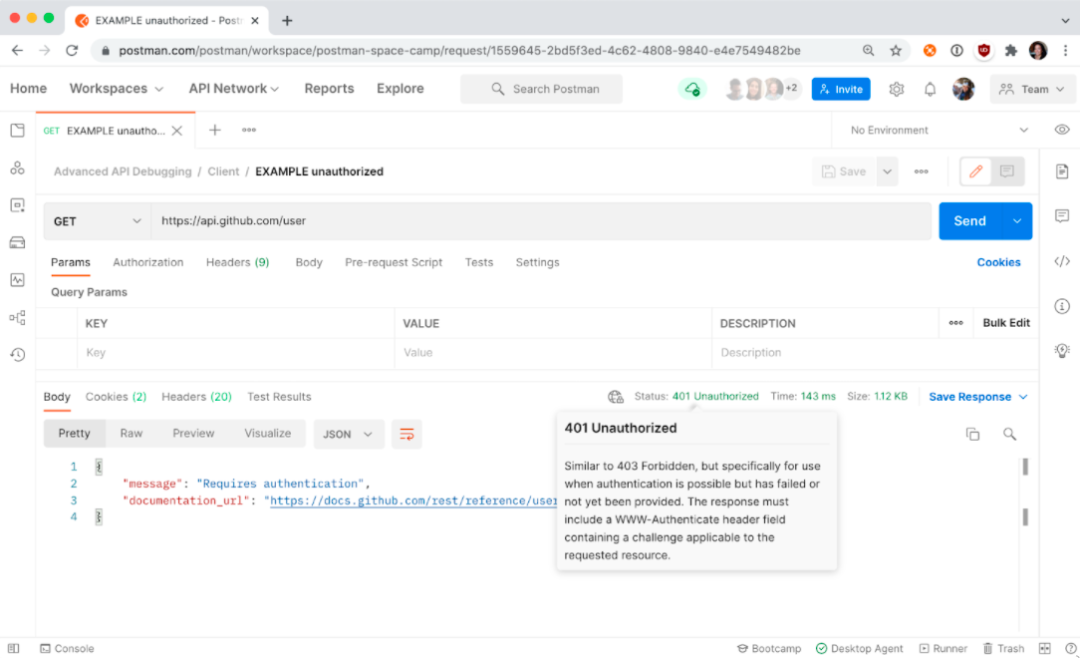Open the History icon in left sidebar
The height and width of the screenshot is (658, 1080).
[17, 354]
